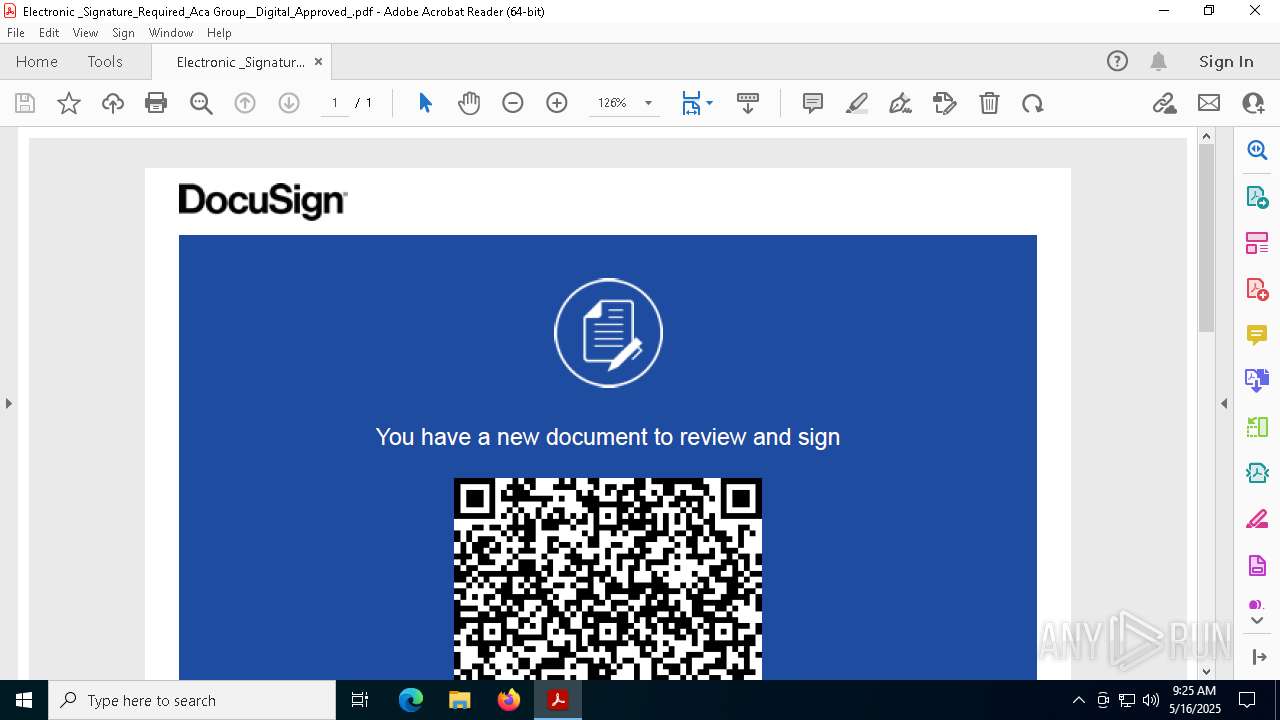The width and height of the screenshot is (1280, 720).
Task: Open Windows Start menu
Action: 24,700
